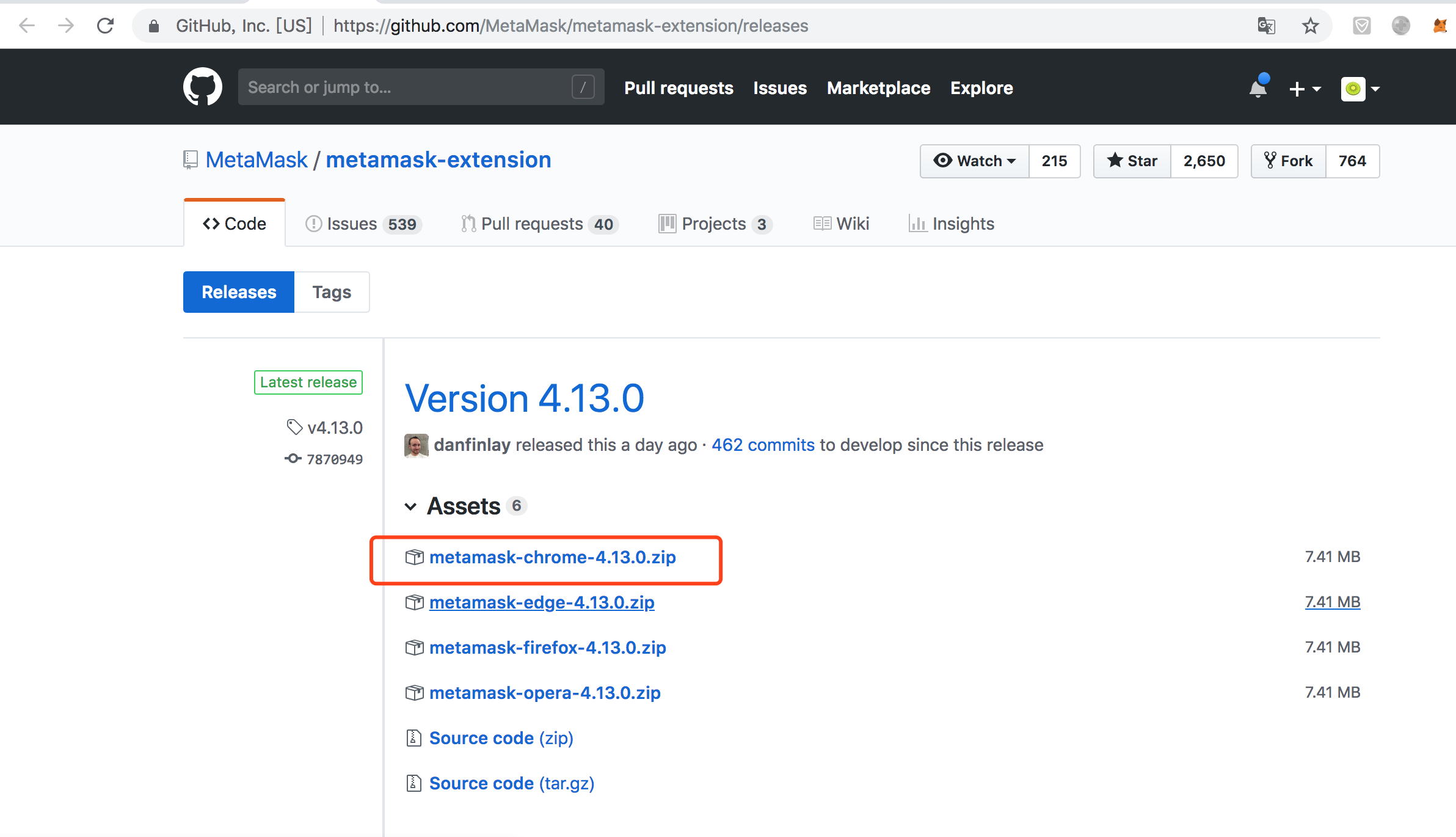The width and height of the screenshot is (1456, 837).
Task: Open the Insights tab
Action: (952, 224)
